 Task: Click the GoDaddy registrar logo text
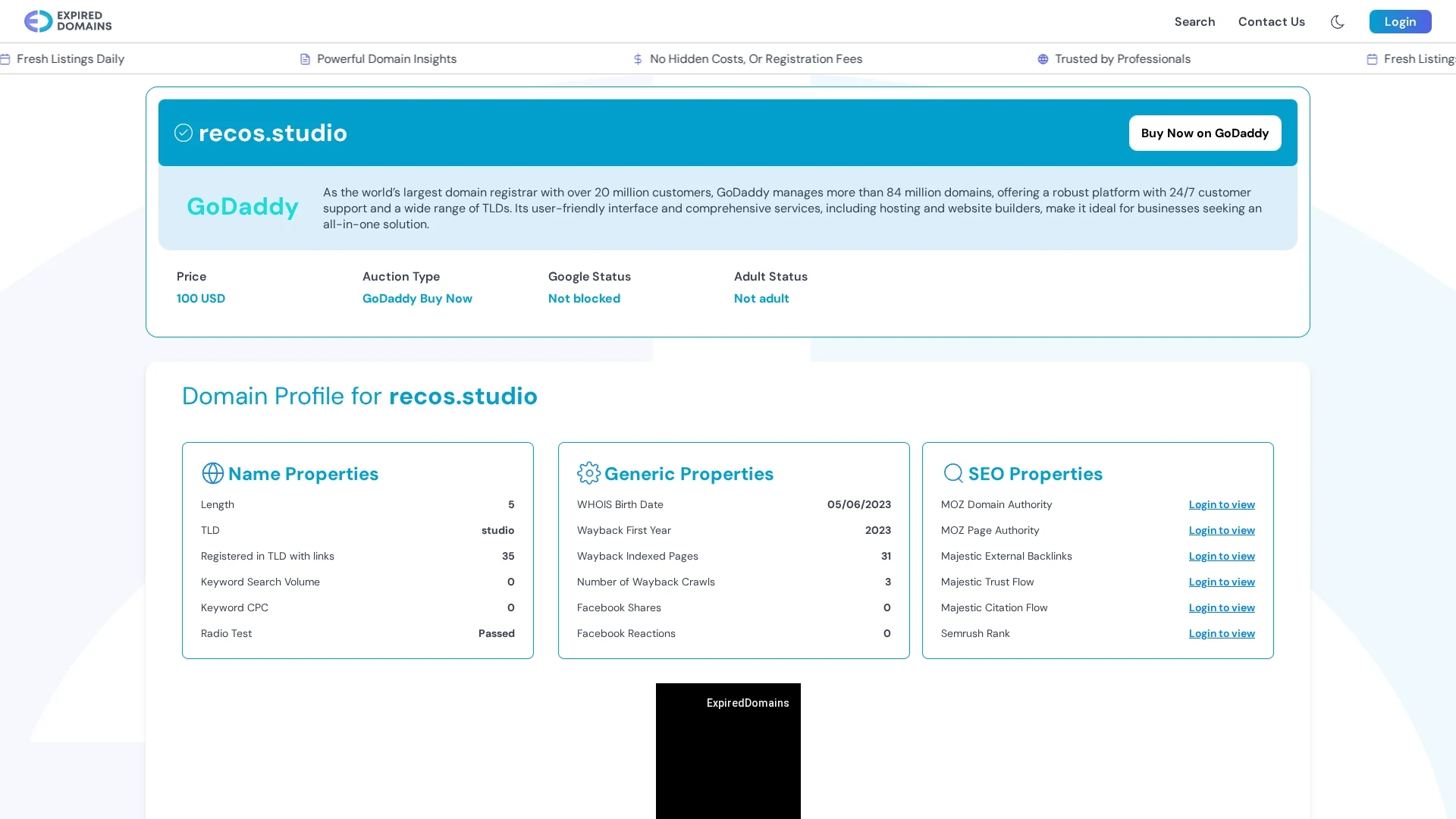[242, 207]
